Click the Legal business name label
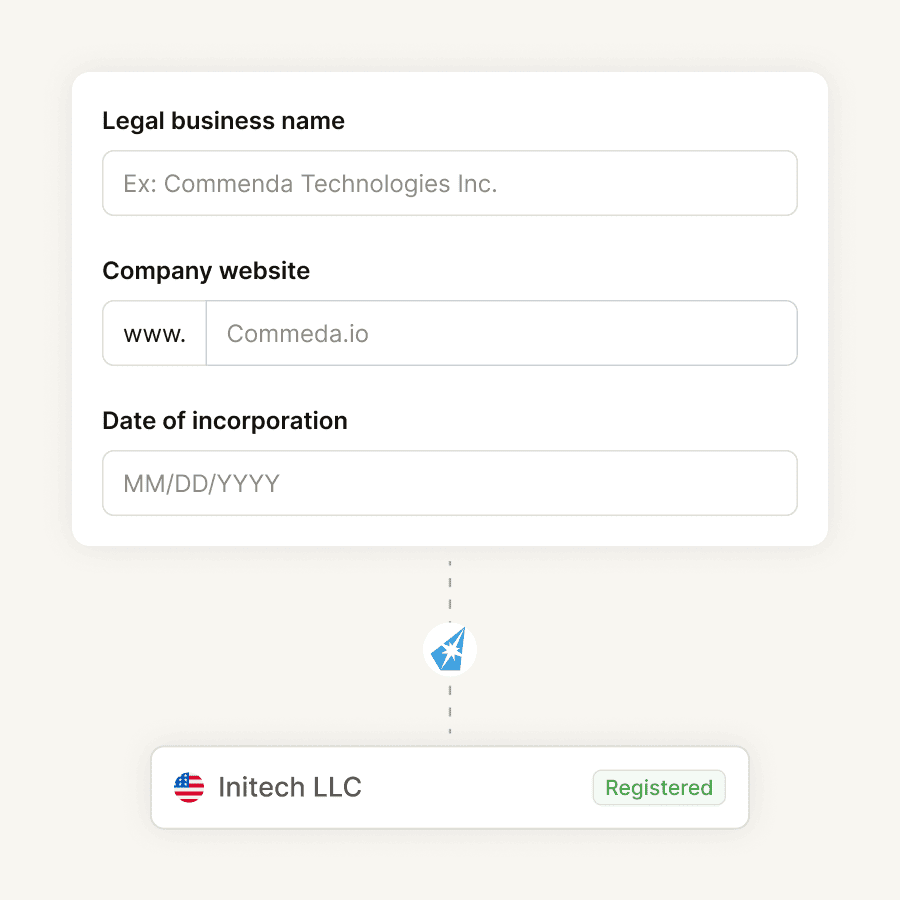The height and width of the screenshot is (900, 900). click(223, 121)
